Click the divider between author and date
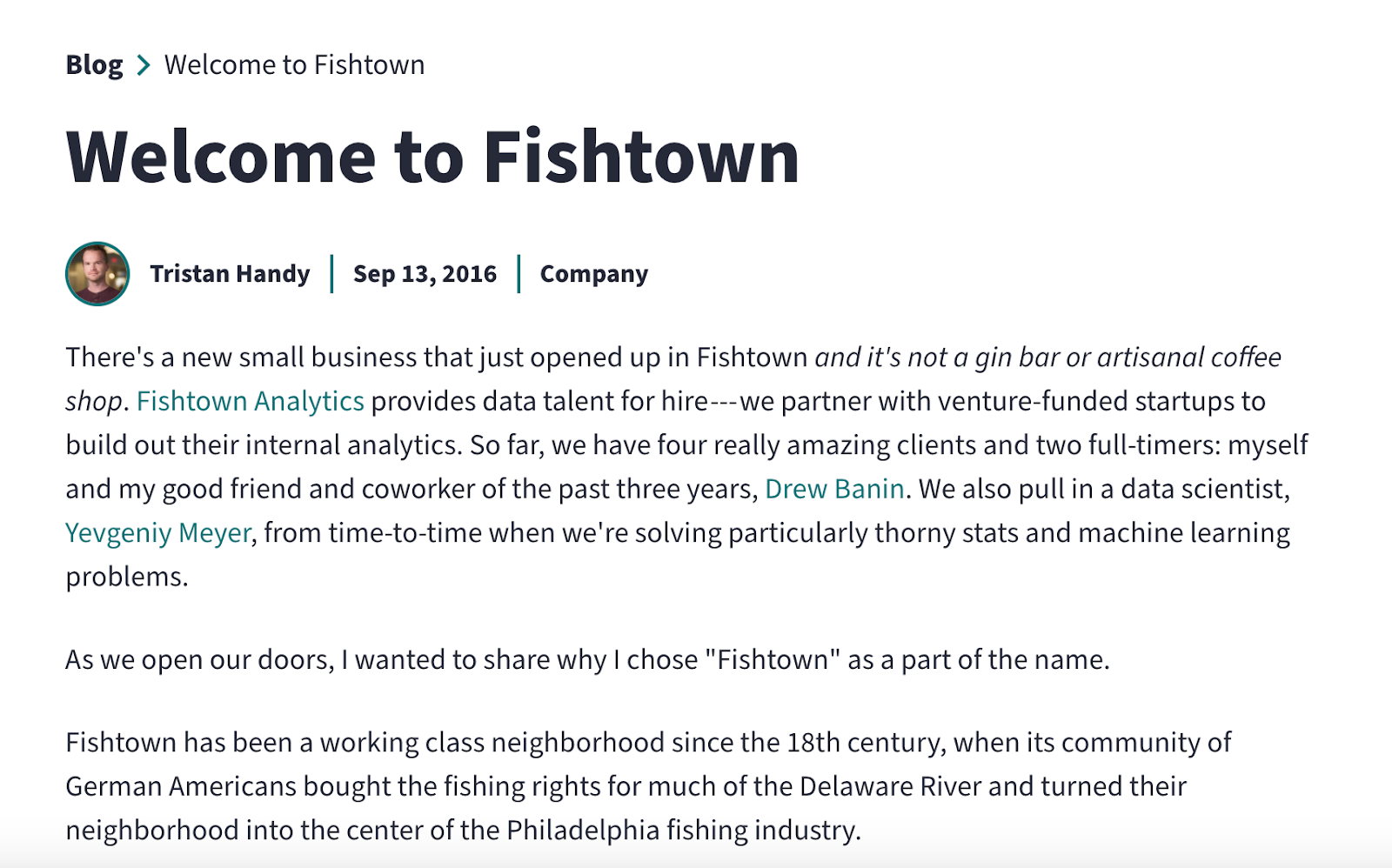 click(331, 274)
